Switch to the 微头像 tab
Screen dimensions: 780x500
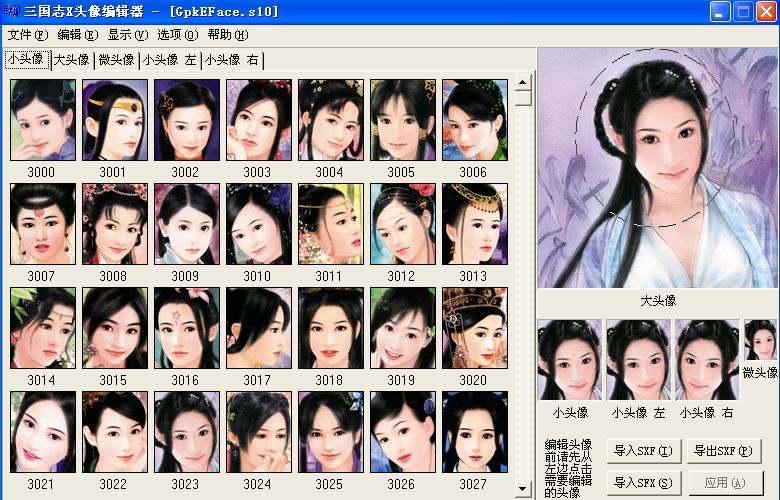coord(116,60)
